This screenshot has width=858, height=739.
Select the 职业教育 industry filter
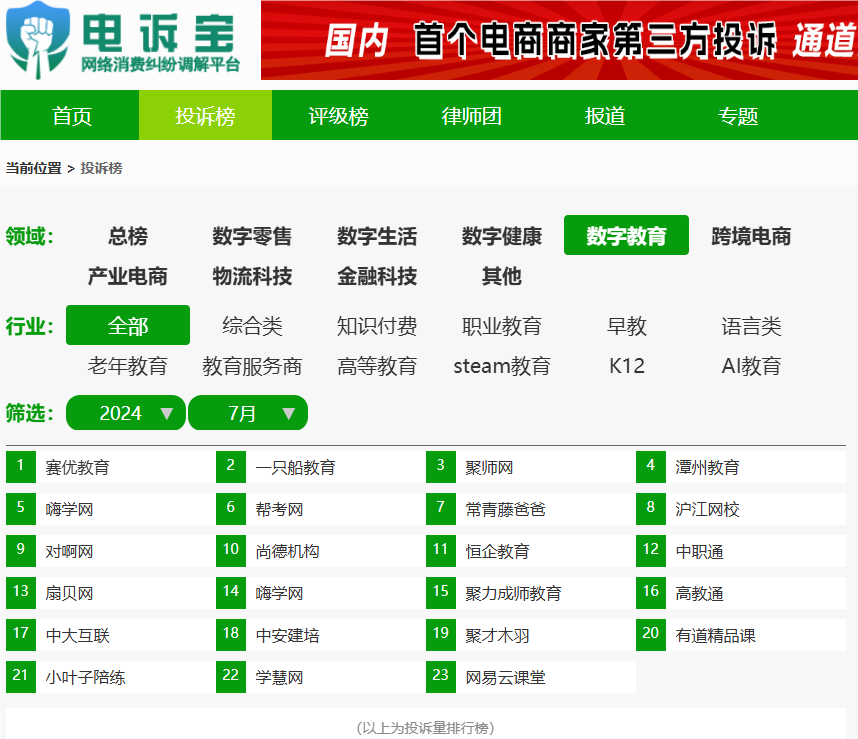(502, 326)
